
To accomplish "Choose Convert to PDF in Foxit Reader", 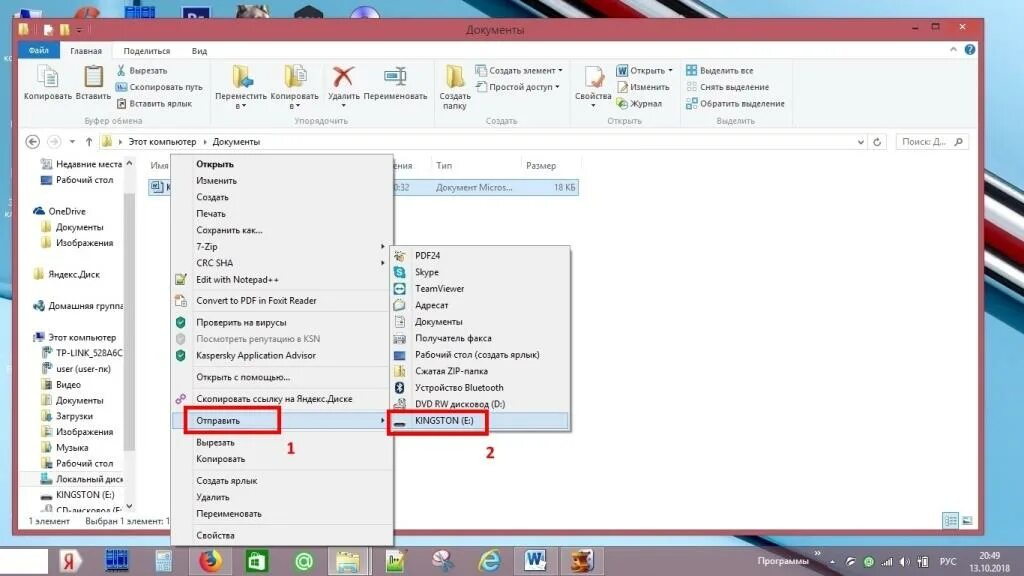I will pyautogui.click(x=282, y=300).
